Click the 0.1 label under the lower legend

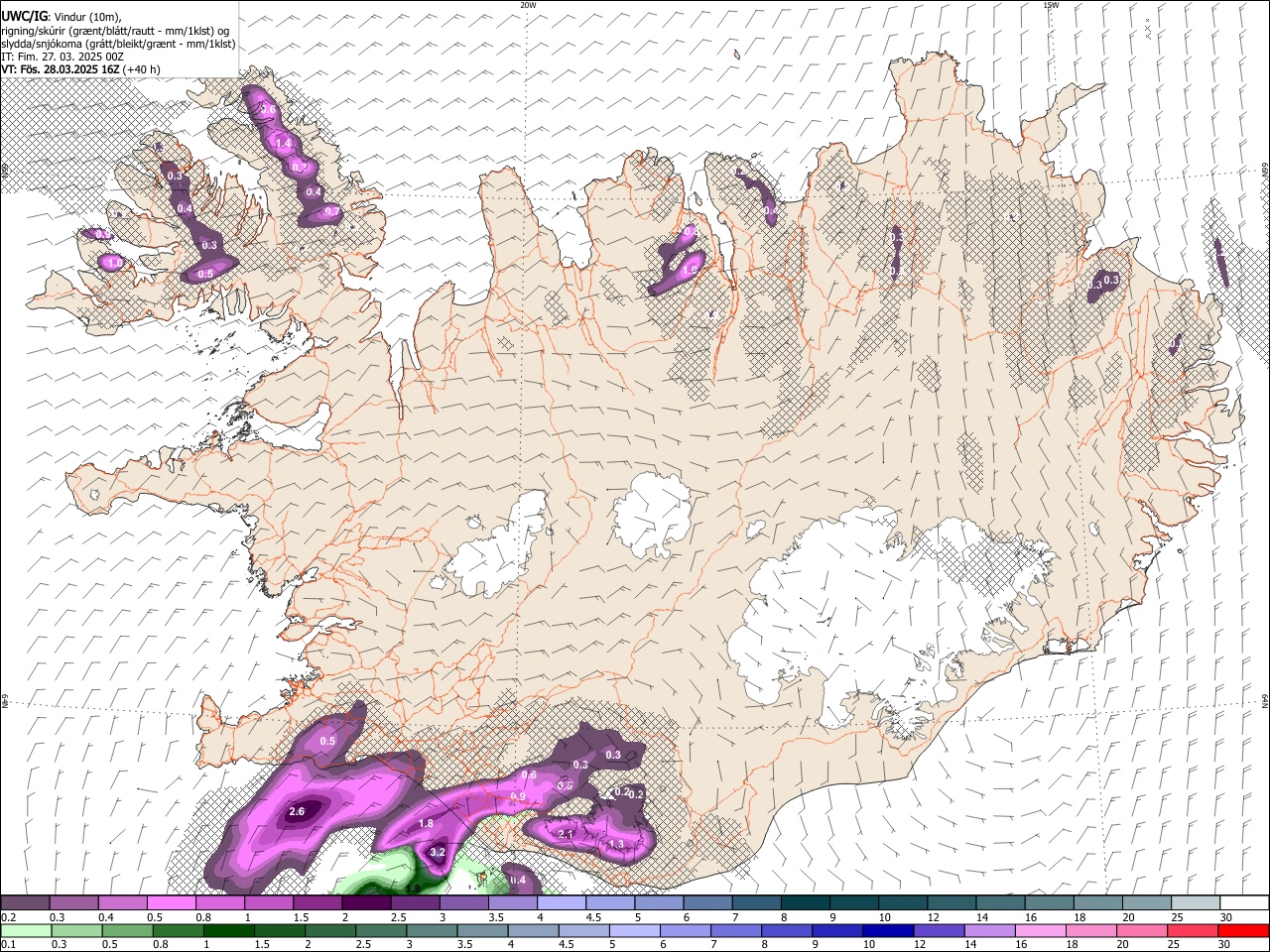click(x=7, y=944)
